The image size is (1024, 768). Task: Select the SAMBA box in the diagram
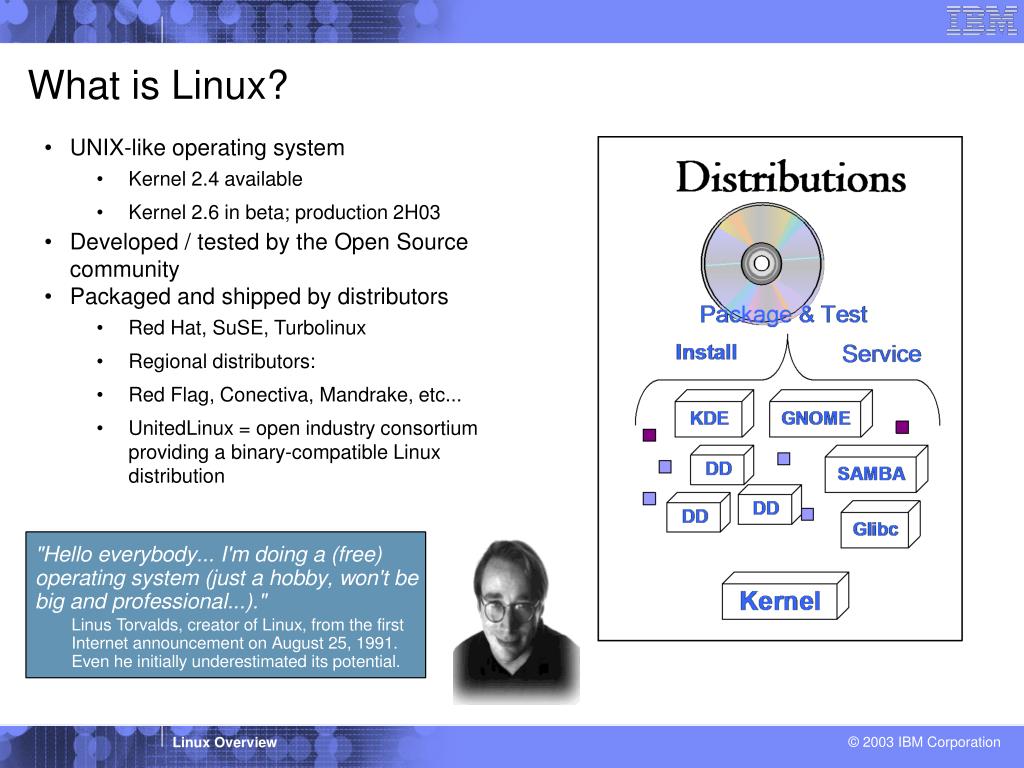(876, 469)
